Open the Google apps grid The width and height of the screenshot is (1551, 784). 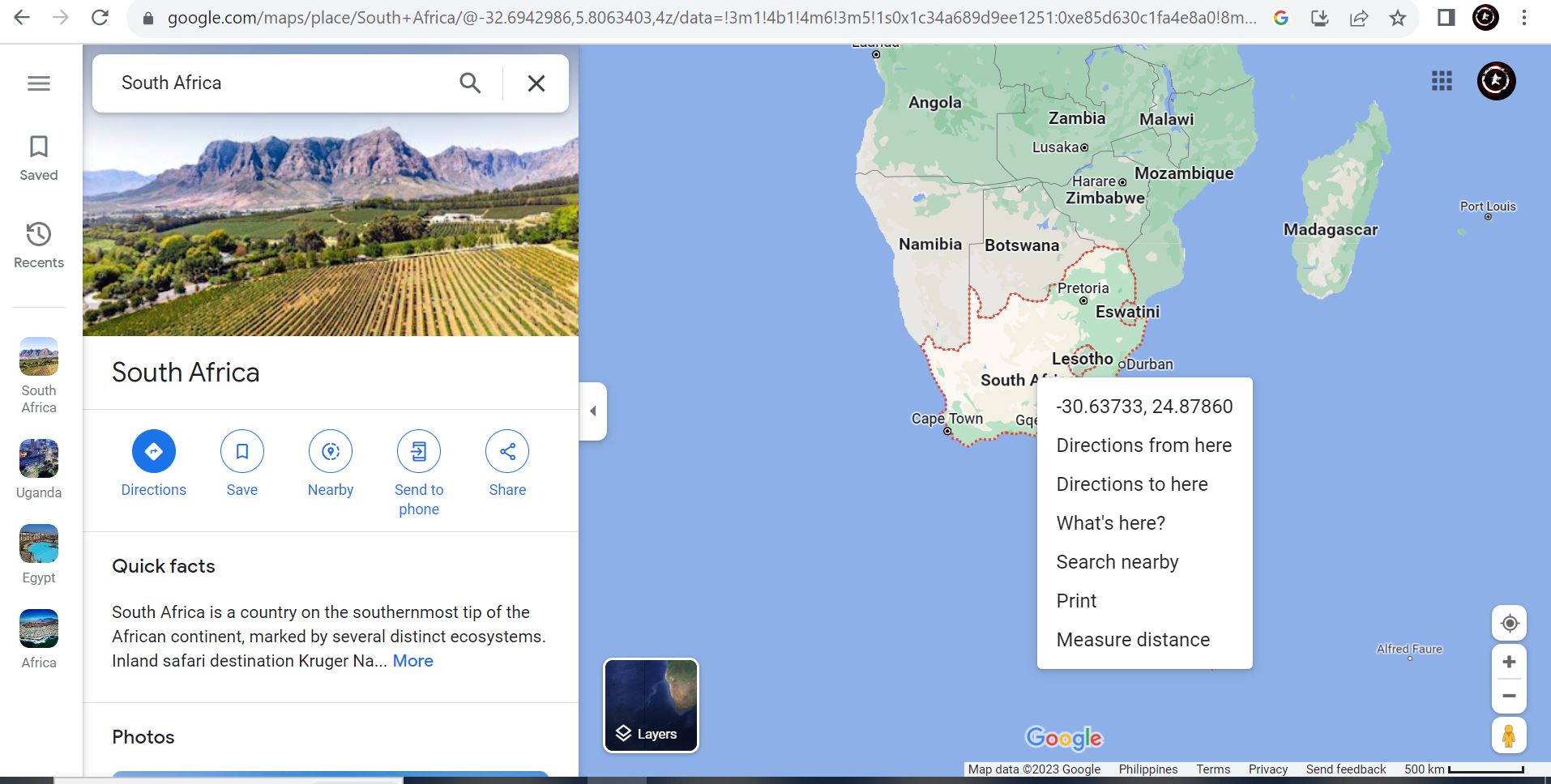(x=1442, y=81)
